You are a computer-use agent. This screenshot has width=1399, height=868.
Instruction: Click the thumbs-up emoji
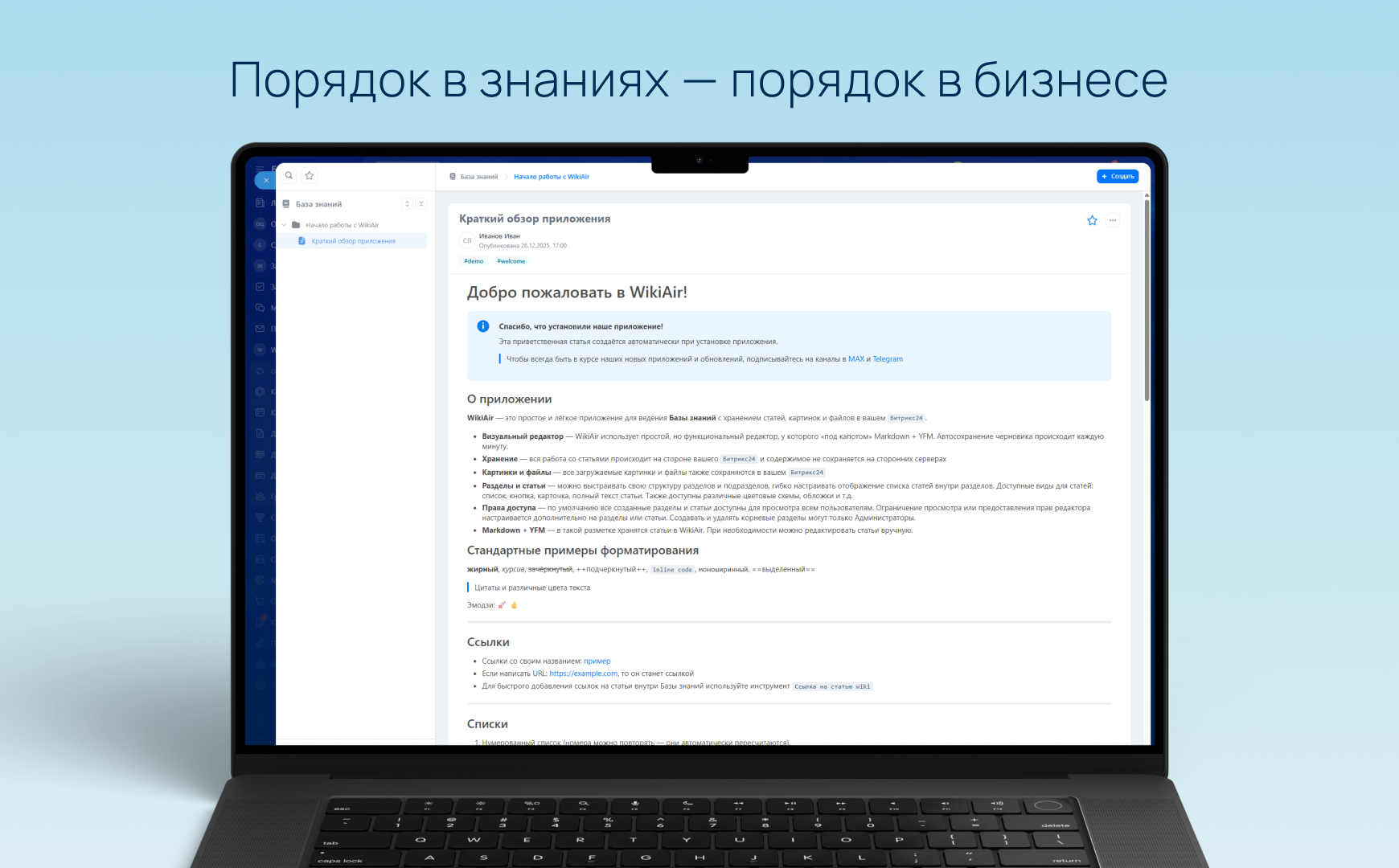point(514,605)
